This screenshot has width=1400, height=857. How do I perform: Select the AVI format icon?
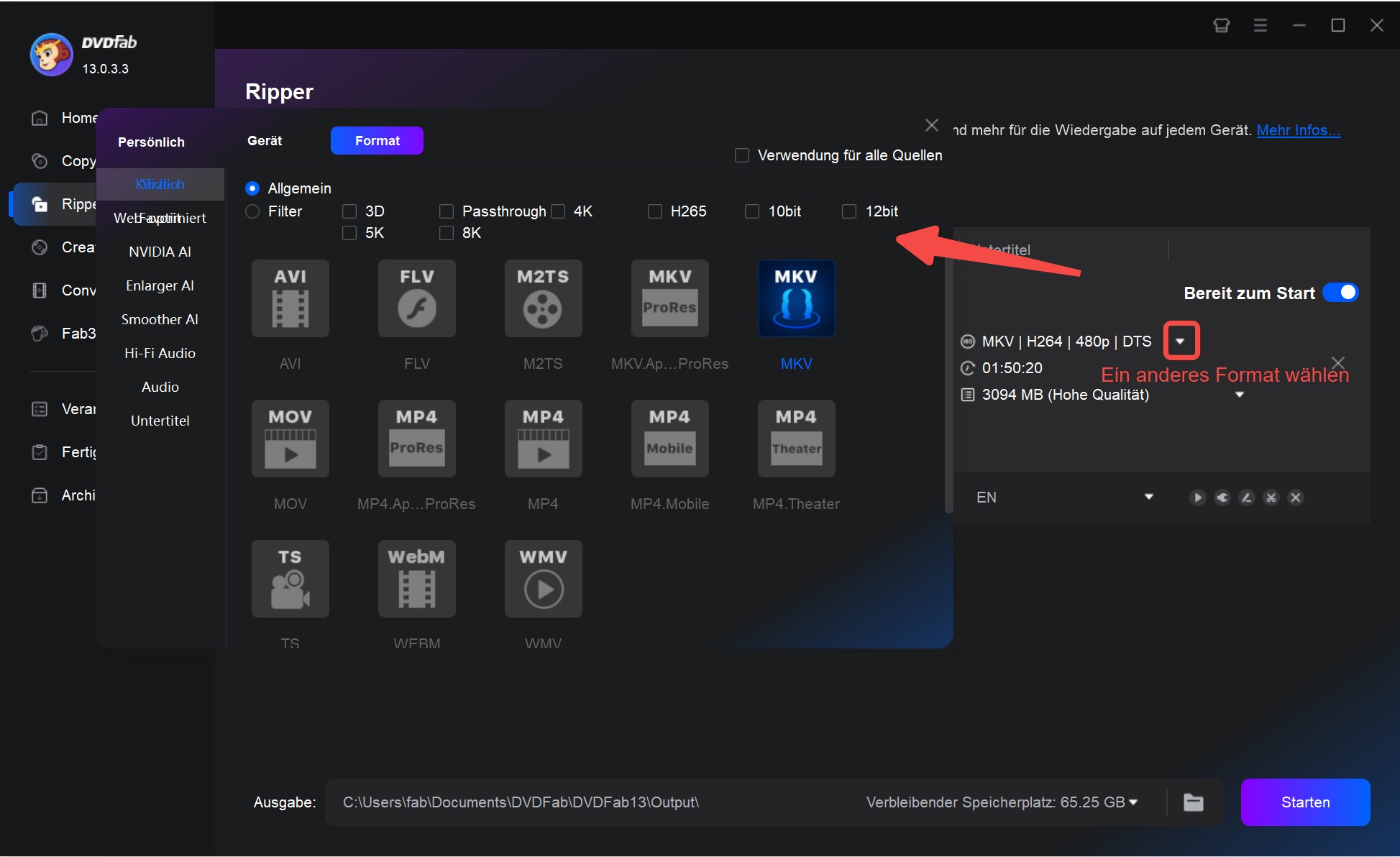coord(290,298)
